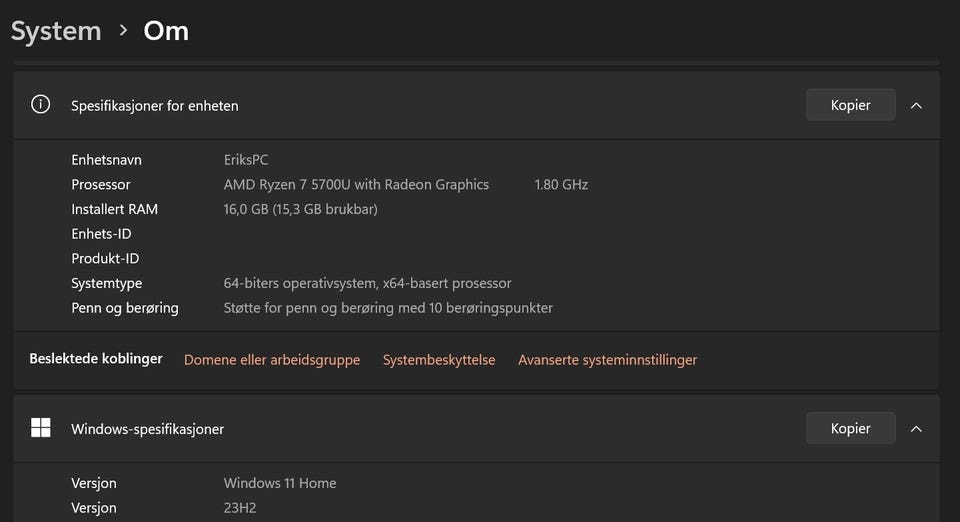Click the 23H2 version value
Viewport: 960px width, 522px height.
coord(240,508)
